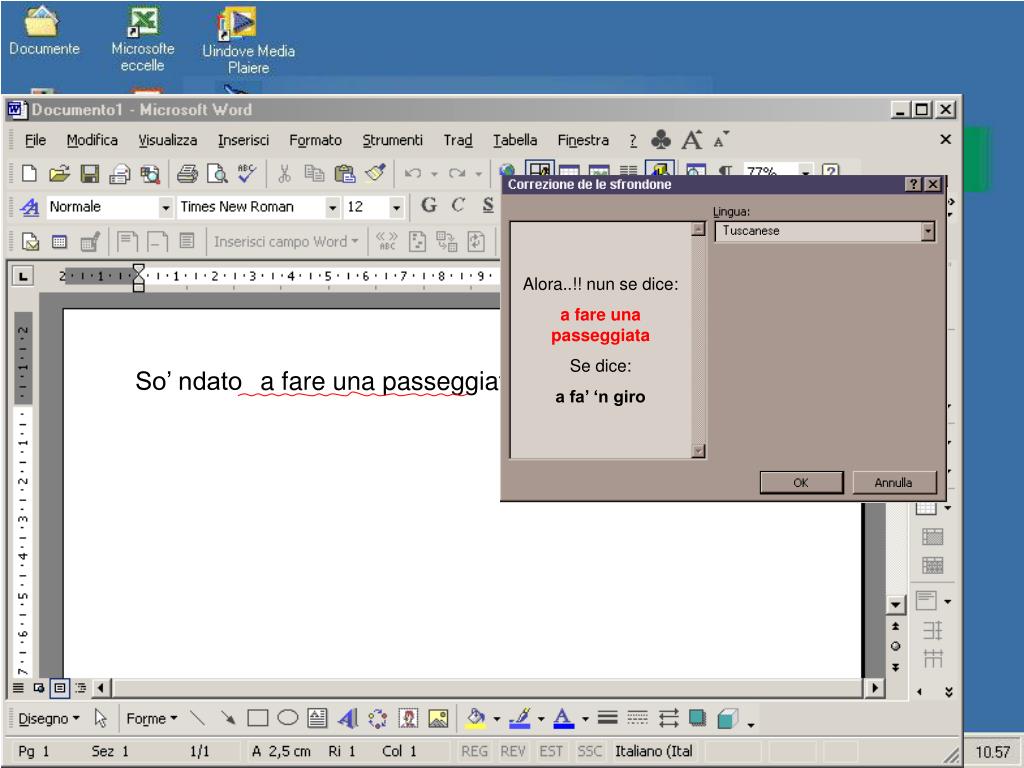Click the horizontal scrollbar right arrow
The image size is (1024, 768).
874,687
